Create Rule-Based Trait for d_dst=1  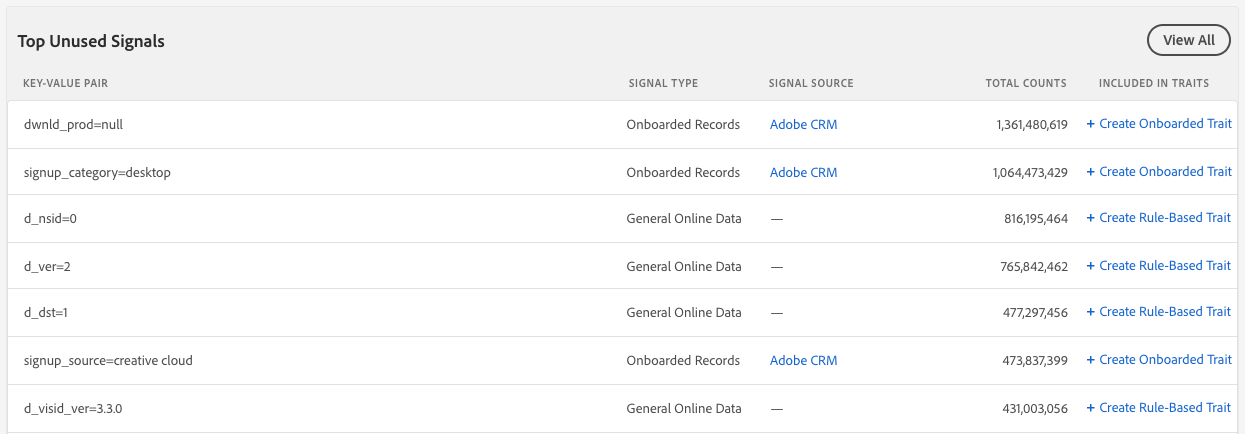click(x=1158, y=312)
